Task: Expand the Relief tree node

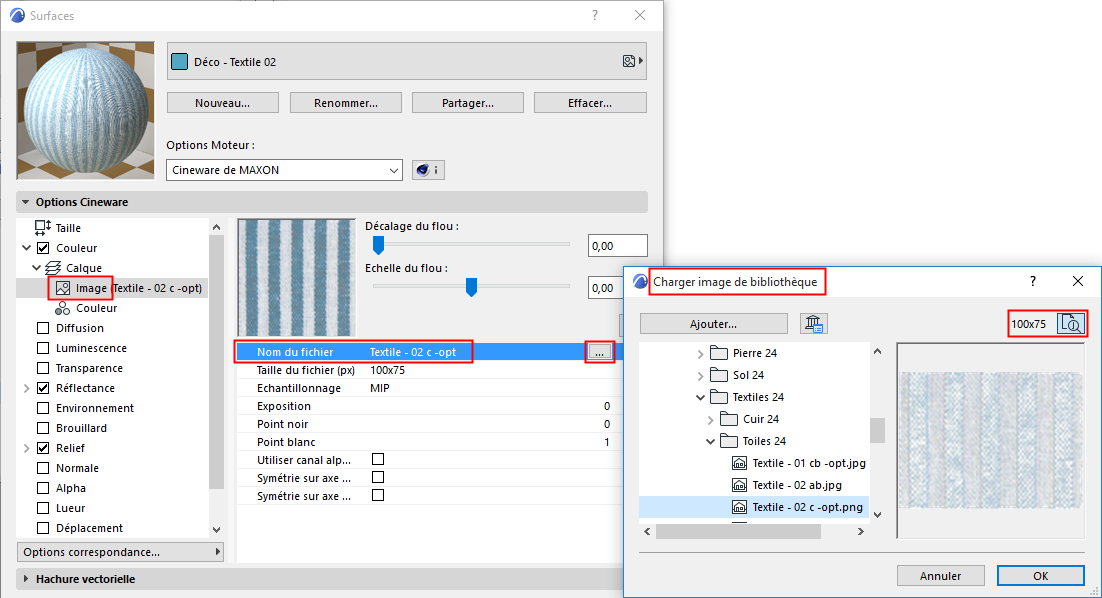Action: (27, 448)
